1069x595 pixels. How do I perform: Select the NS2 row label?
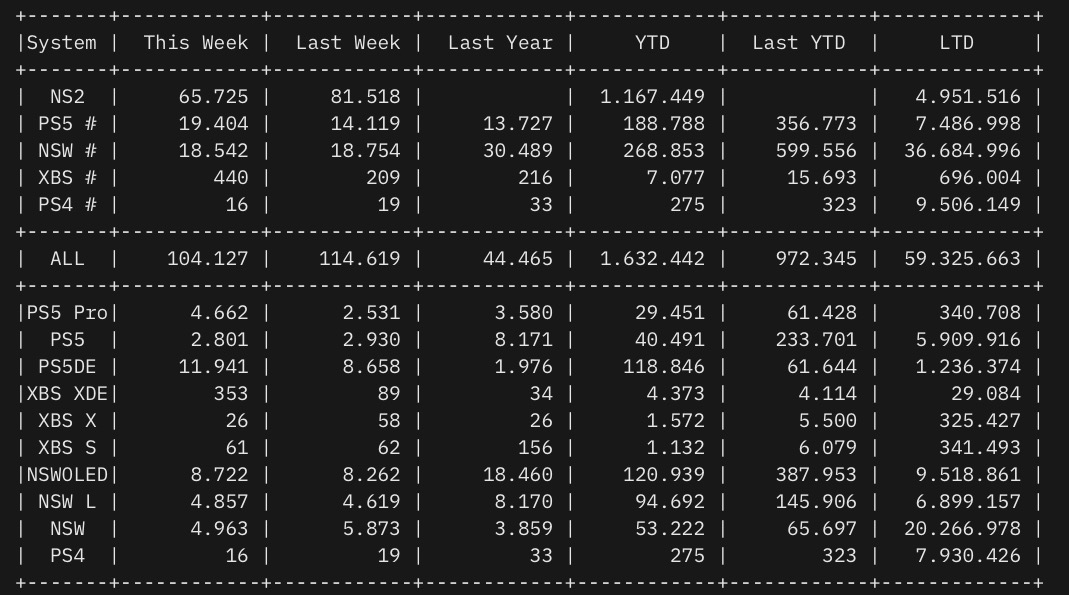tap(68, 97)
